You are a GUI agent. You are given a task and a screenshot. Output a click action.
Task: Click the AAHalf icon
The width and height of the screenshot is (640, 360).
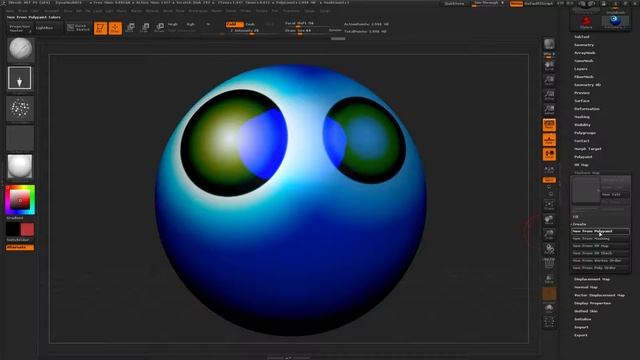(549, 109)
